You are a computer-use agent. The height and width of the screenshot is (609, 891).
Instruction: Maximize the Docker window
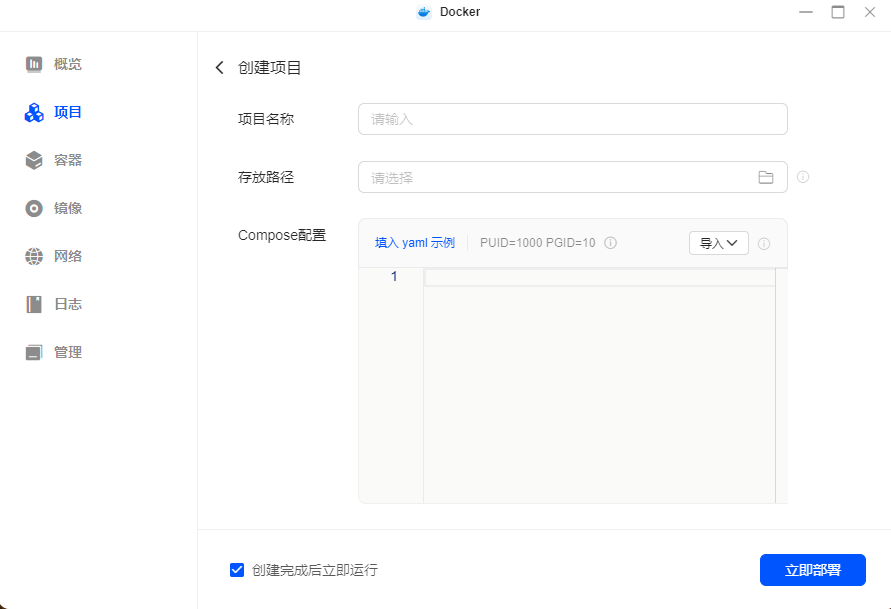coord(838,12)
